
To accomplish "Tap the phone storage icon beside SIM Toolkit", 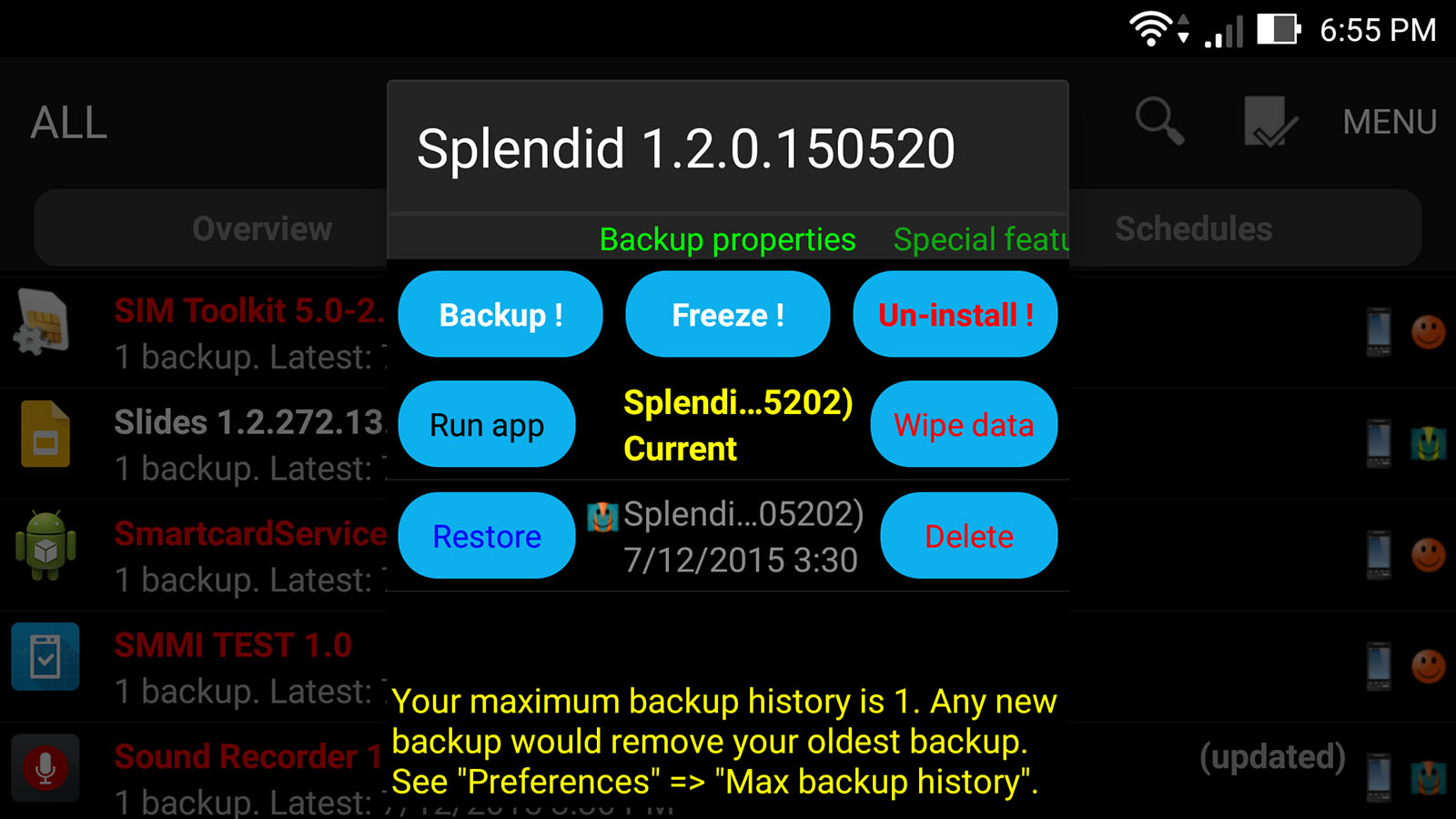I will 1379,332.
